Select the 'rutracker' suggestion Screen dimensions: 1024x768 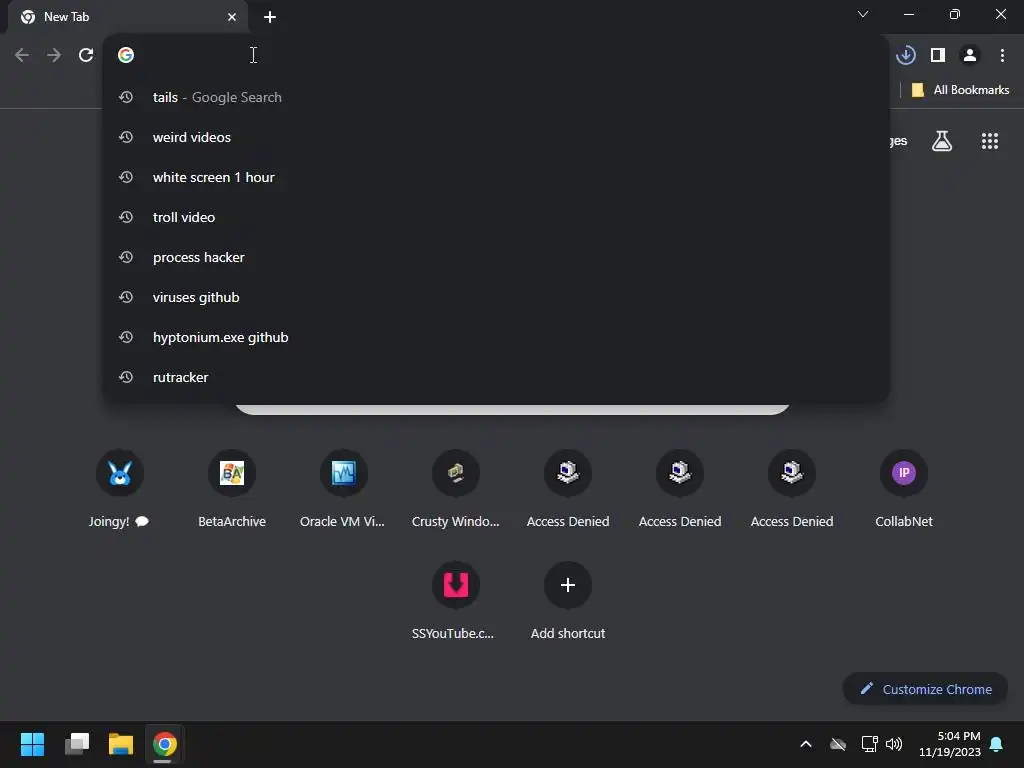click(496, 377)
